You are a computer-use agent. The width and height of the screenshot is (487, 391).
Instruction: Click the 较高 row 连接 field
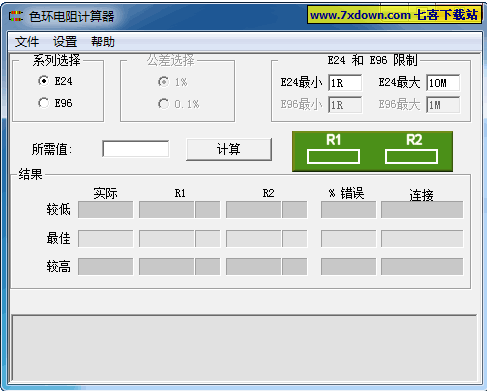click(422, 267)
